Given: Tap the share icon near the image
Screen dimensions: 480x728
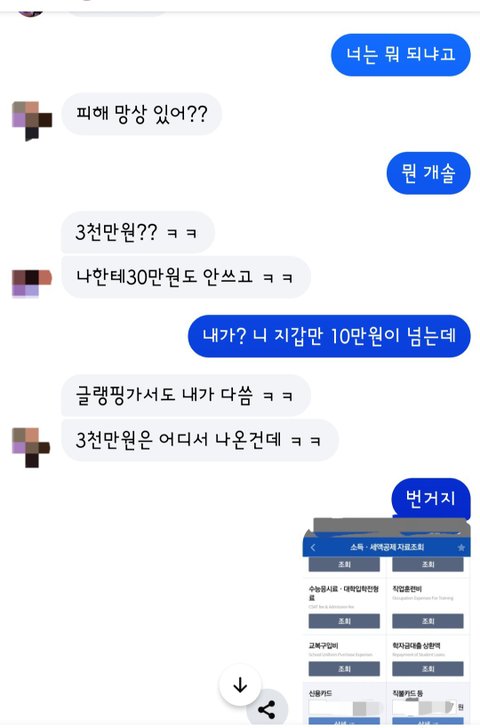Looking at the screenshot, I should pyautogui.click(x=267, y=710).
